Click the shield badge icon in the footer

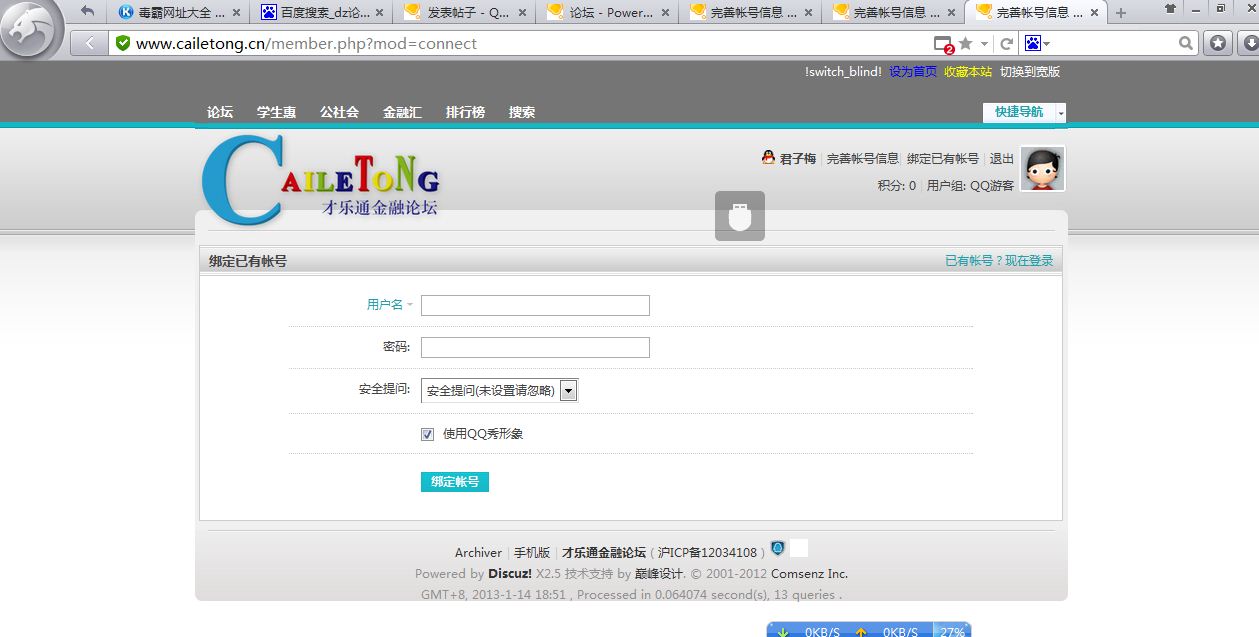click(x=778, y=548)
